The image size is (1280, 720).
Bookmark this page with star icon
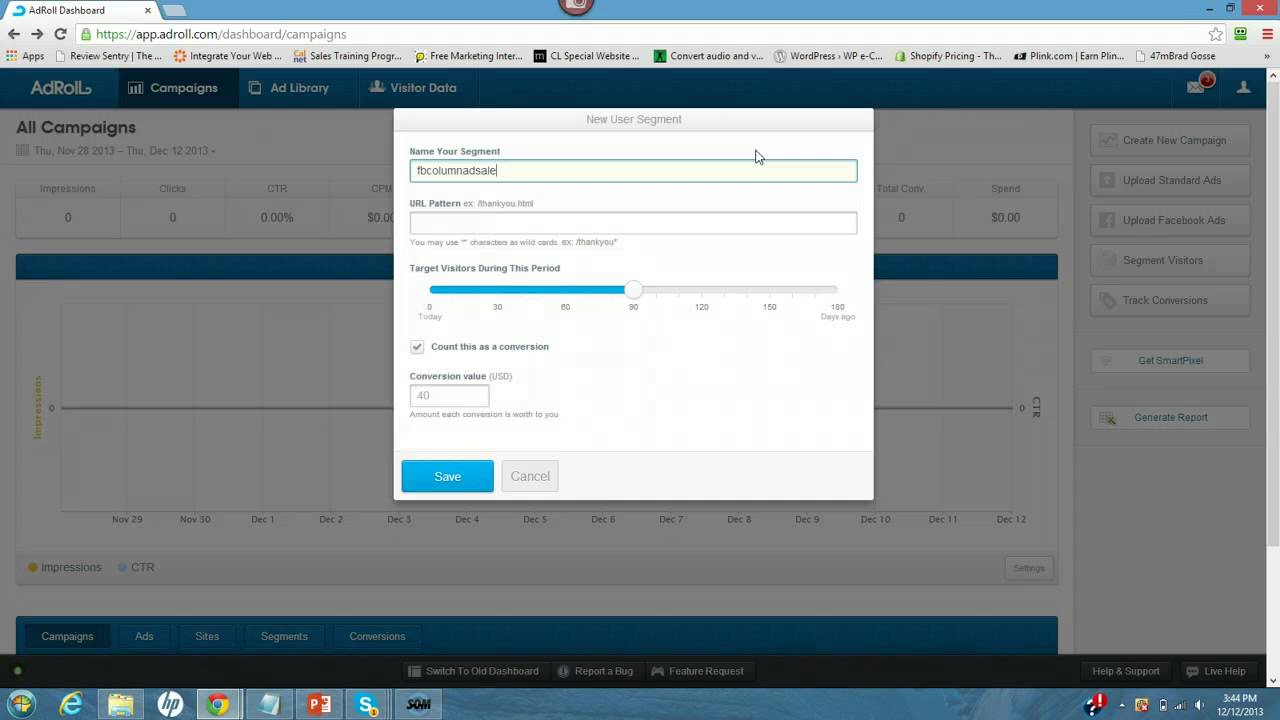(x=1215, y=34)
